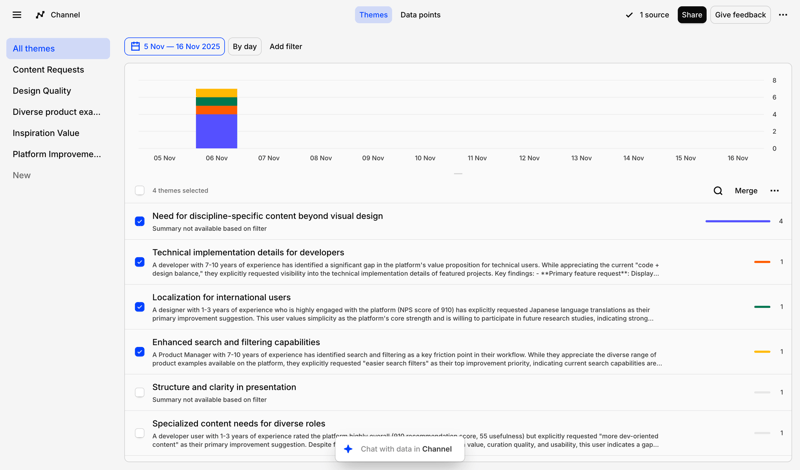Click the checkmark beside 1 source
Image resolution: width=800 pixels, height=470 pixels.
pos(629,15)
